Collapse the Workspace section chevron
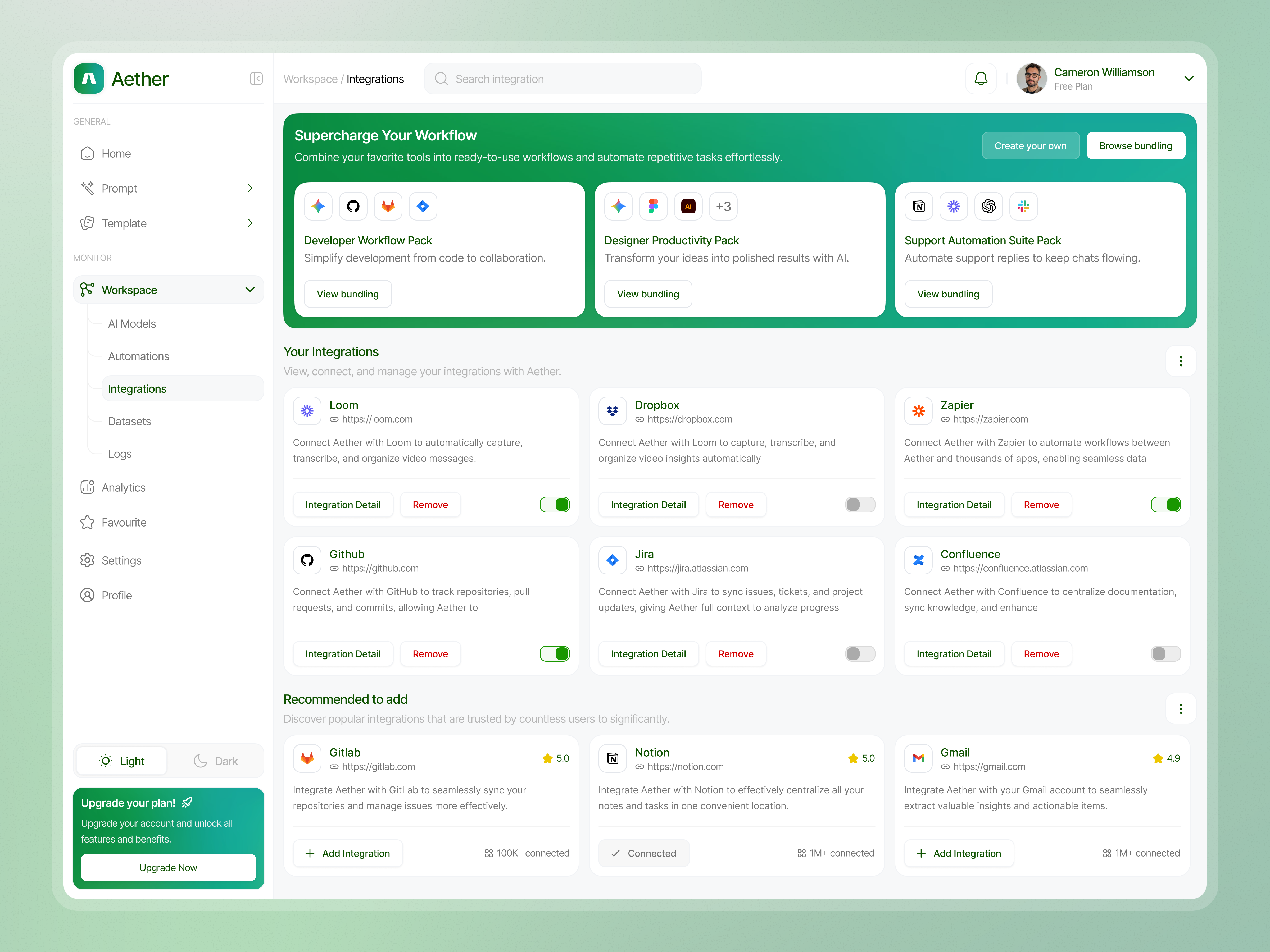Screen dimensions: 1270x952 tap(250, 290)
